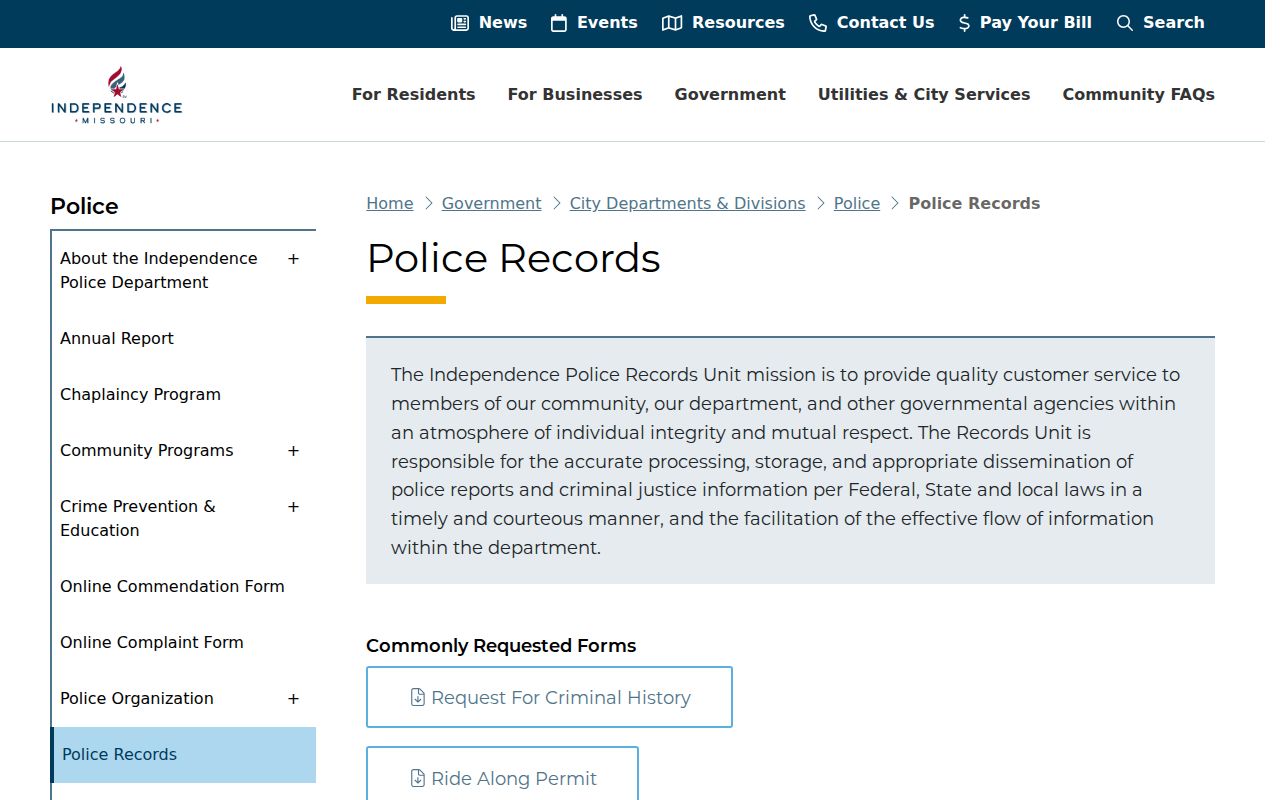Open the Events link in the top bar
Viewport: 1280px width, 800px height.
[594, 23]
